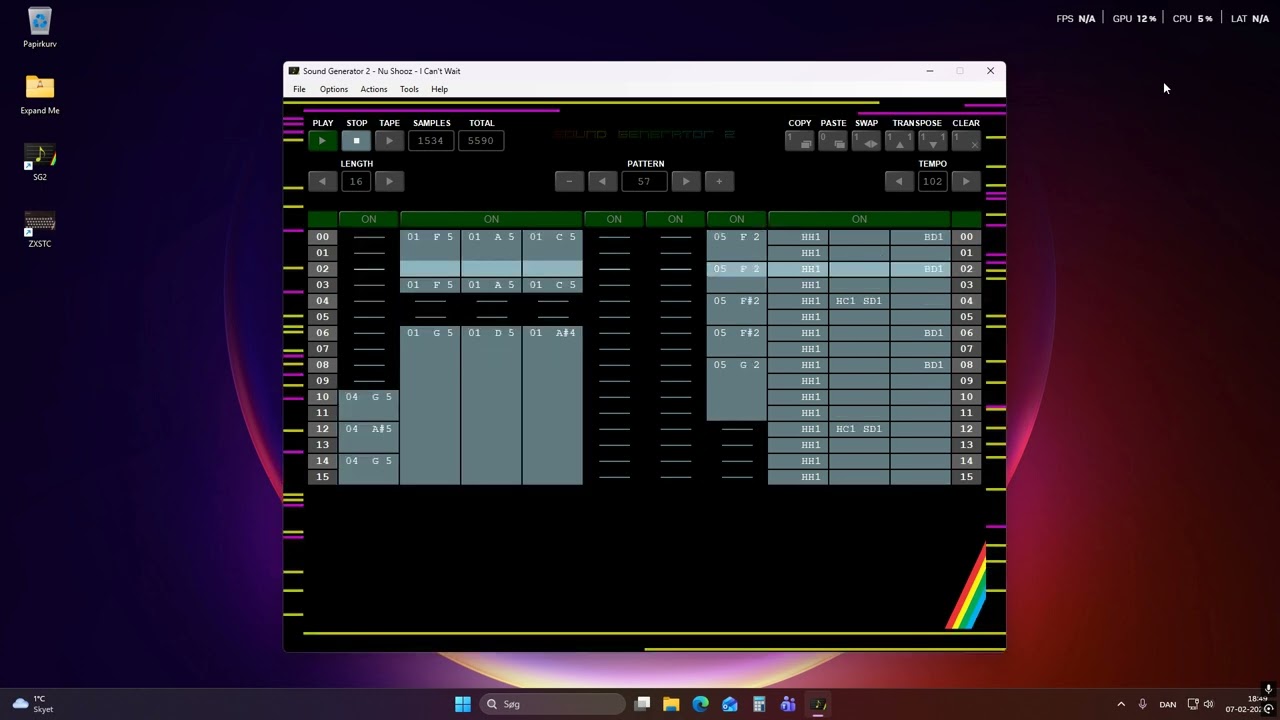Stop playback with the Stop button
The width and height of the screenshot is (1280, 720).
pos(356,141)
